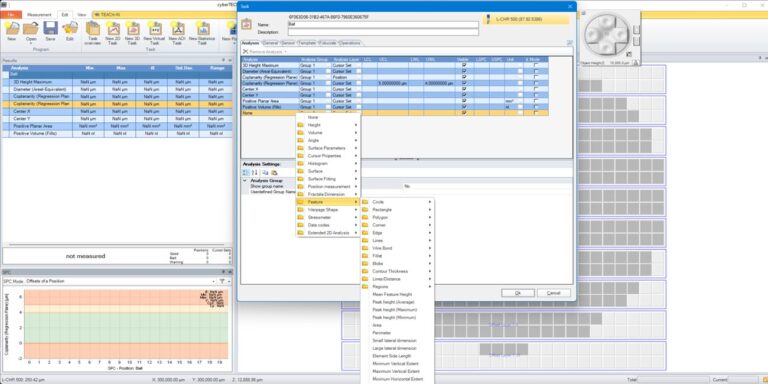Toggle Visible checkbox for Diameter (Areal-Equivalent) row
Viewport: 768px width, 384px height.
(x=464, y=71)
